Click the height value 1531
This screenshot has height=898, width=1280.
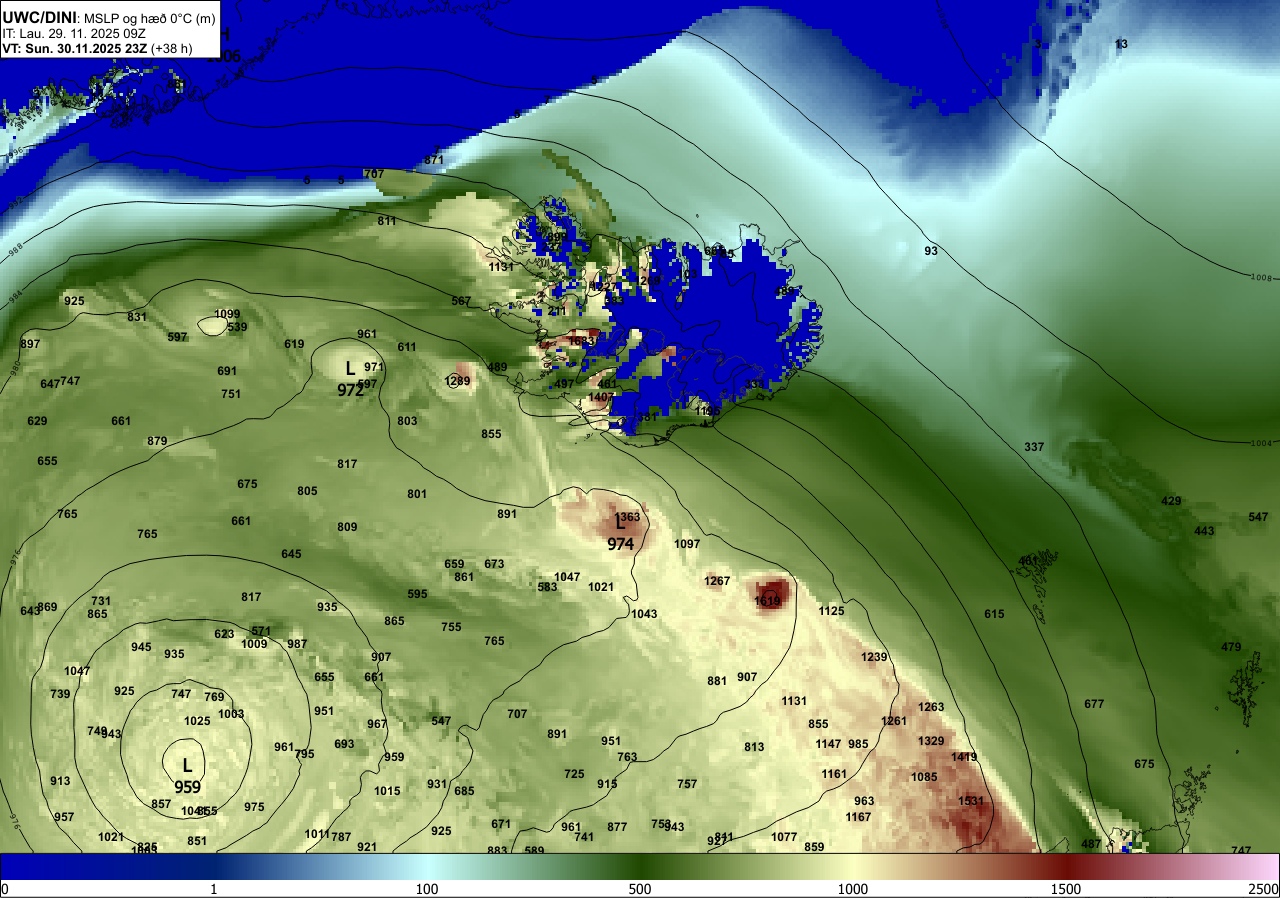click(x=971, y=801)
